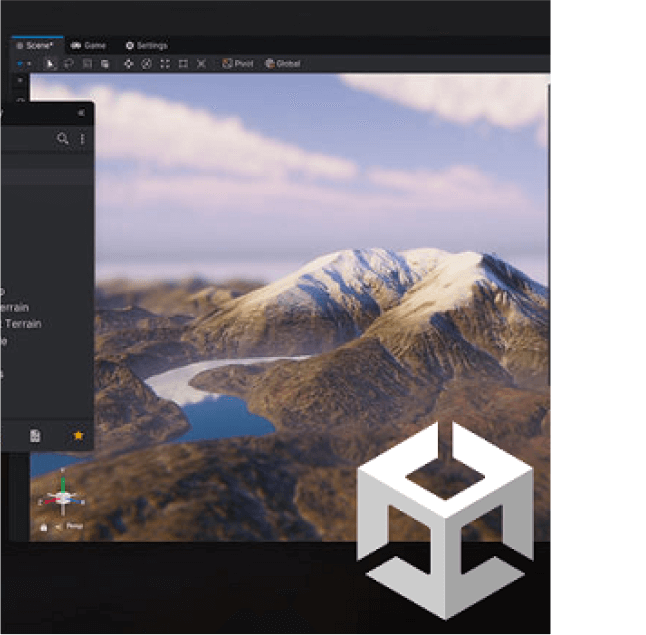Select the lasso selection tool

tap(69, 64)
